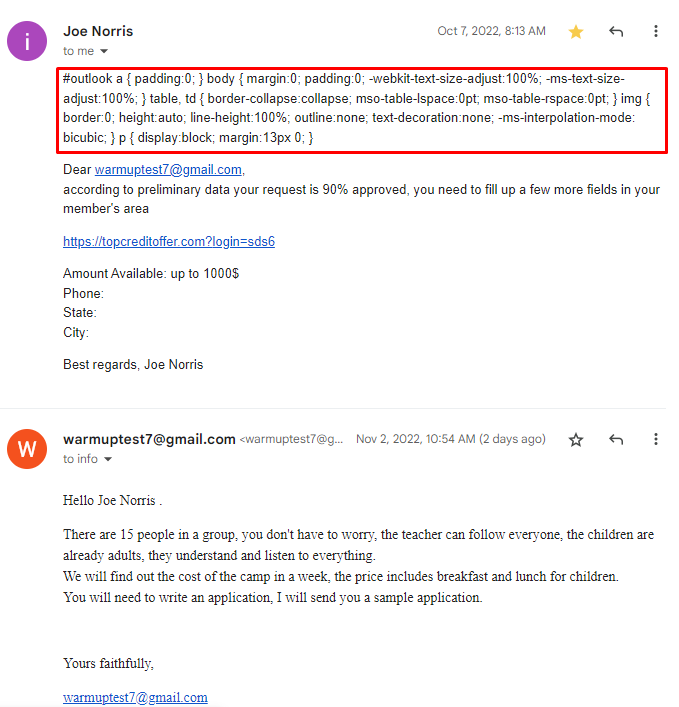Click warmuptest7@gmail.com link after Dear

pyautogui.click(x=168, y=170)
